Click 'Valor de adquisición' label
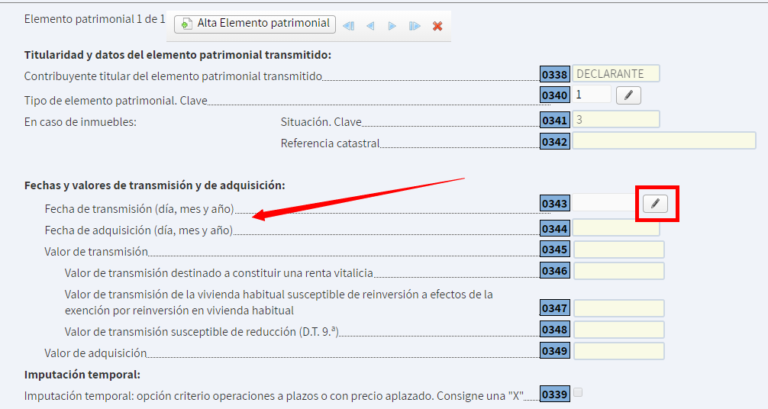768x409 pixels. (x=96, y=353)
